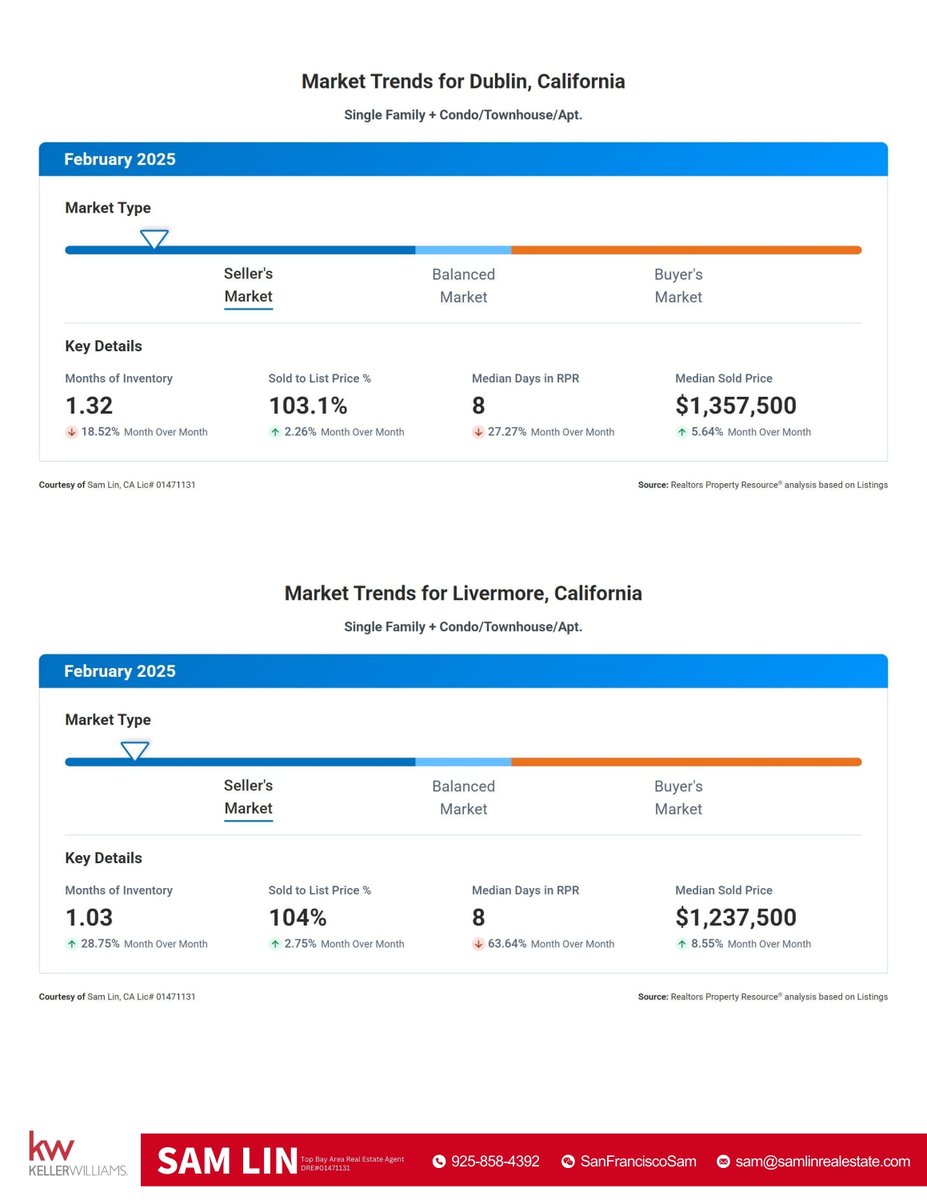Select Seller's Market under the Dublin gauge
The width and height of the screenshot is (927, 1200).
tap(248, 285)
